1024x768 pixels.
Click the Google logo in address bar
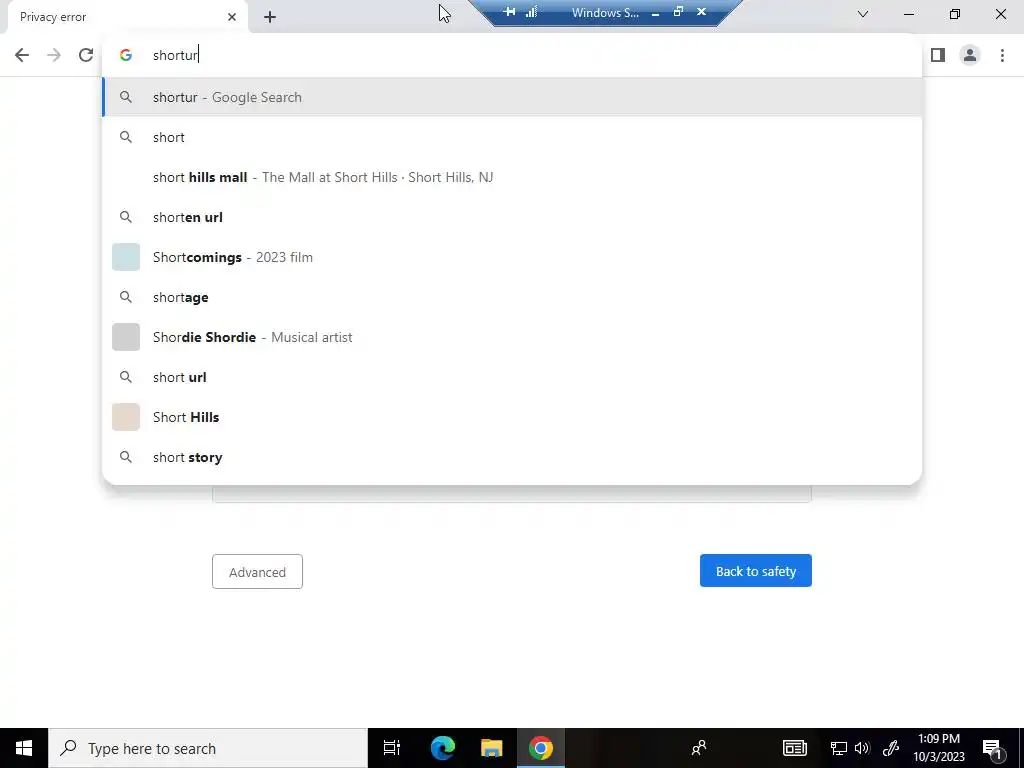[126, 55]
